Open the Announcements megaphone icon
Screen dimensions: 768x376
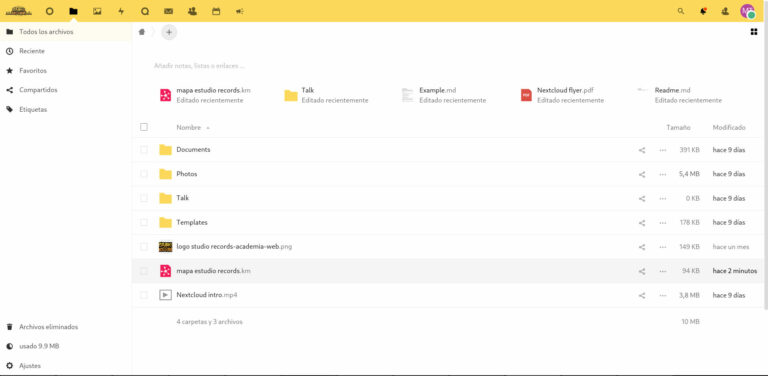pos(240,11)
